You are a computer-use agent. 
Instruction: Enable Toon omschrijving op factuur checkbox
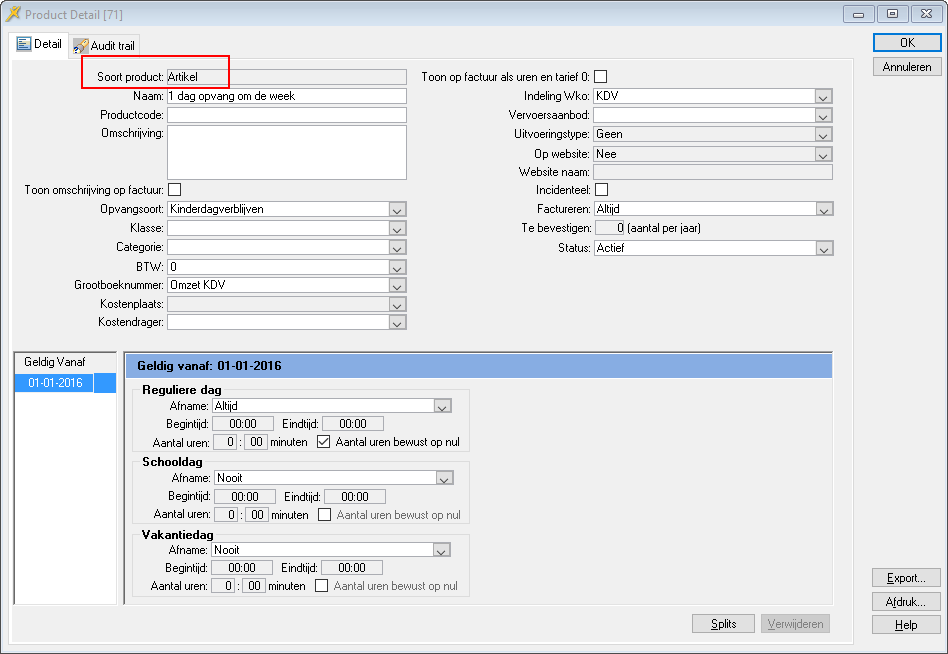pyautogui.click(x=174, y=189)
